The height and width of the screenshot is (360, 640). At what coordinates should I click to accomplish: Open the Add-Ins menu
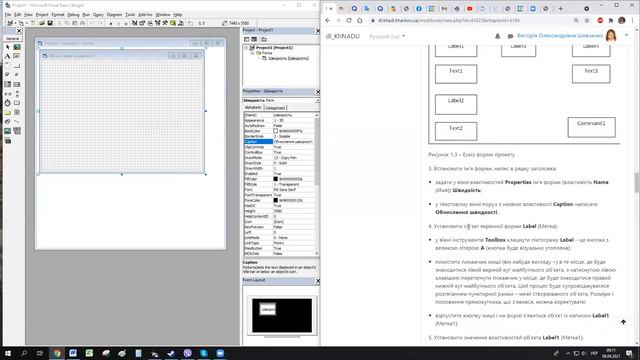coord(145,15)
